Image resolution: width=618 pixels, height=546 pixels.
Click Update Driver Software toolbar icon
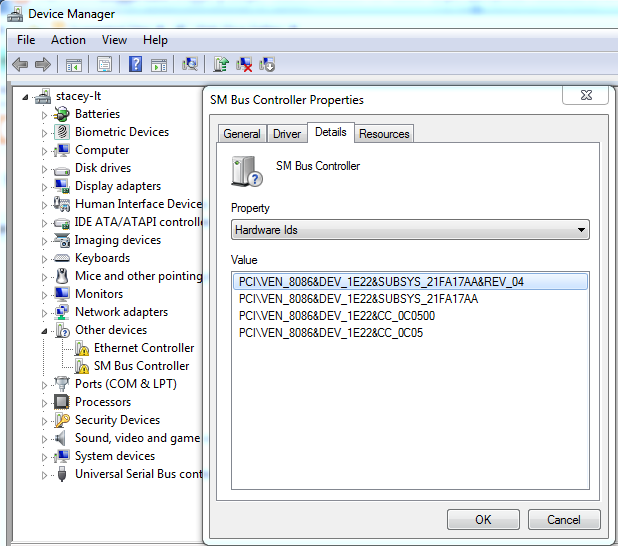[221, 64]
